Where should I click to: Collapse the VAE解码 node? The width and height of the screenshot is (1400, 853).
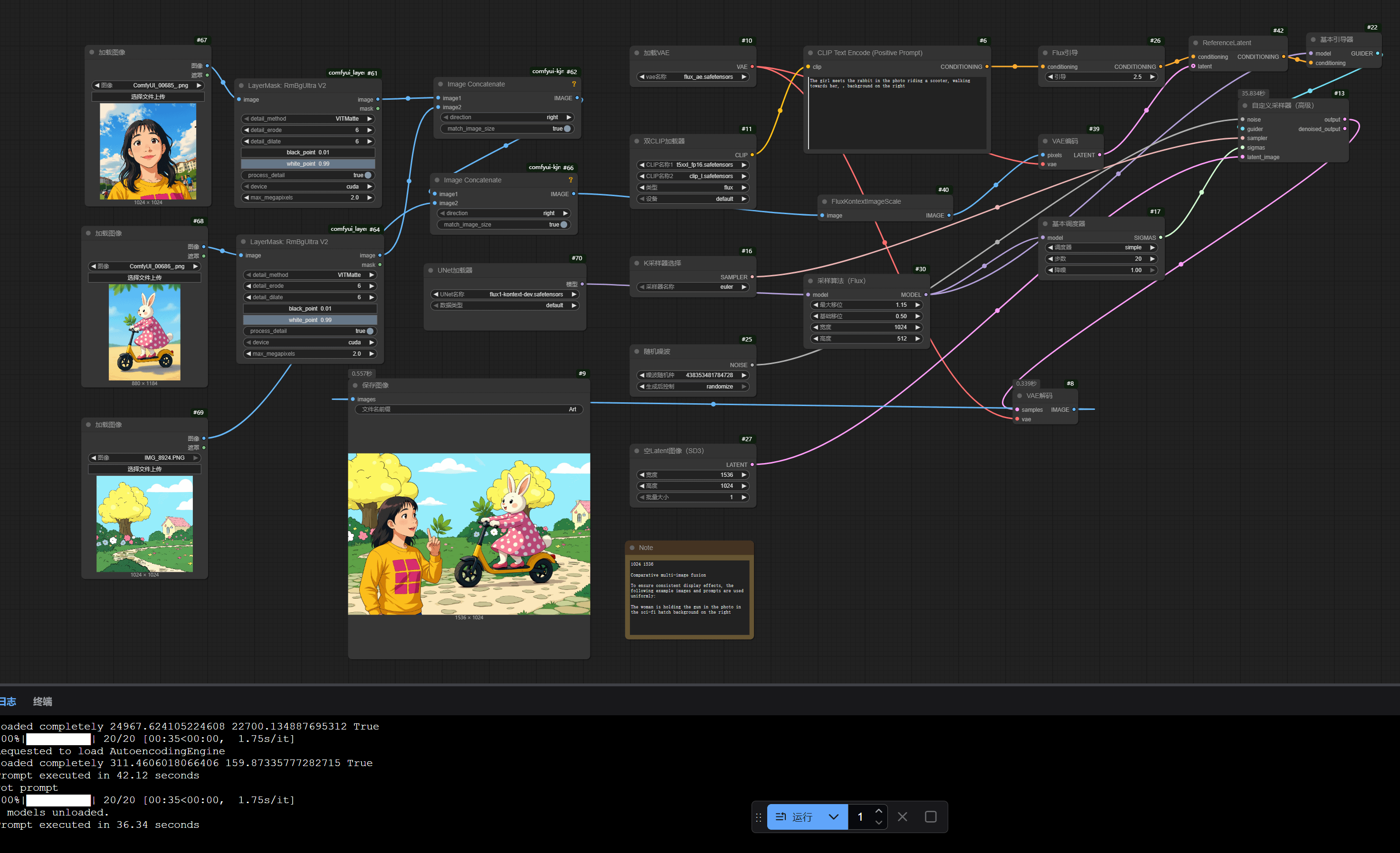pyautogui.click(x=1019, y=396)
